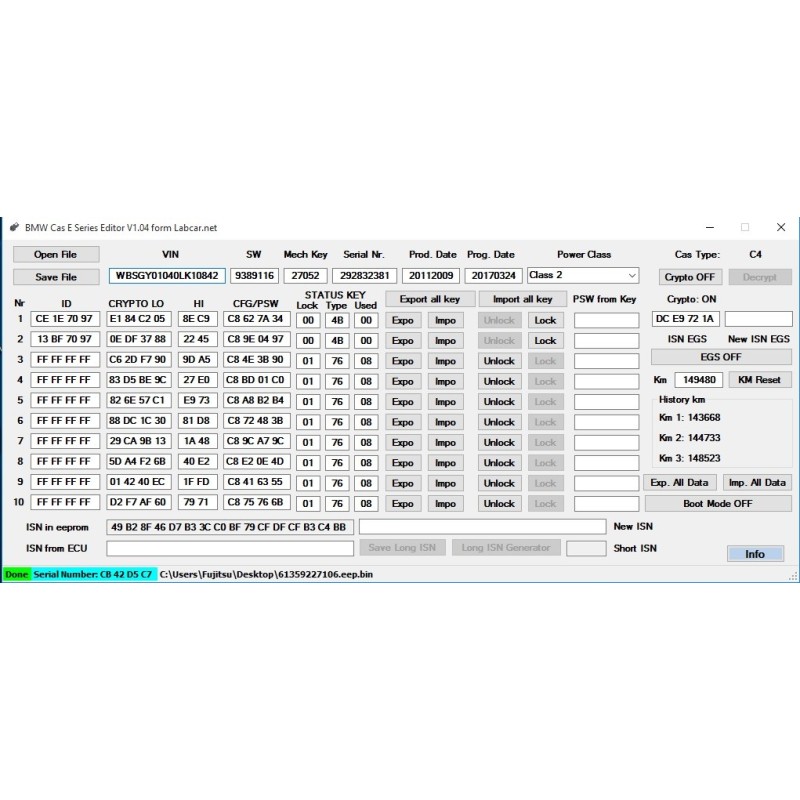Viewport: 800px width, 800px height.
Task: Open the Power Class dropdown
Action: pos(583,276)
